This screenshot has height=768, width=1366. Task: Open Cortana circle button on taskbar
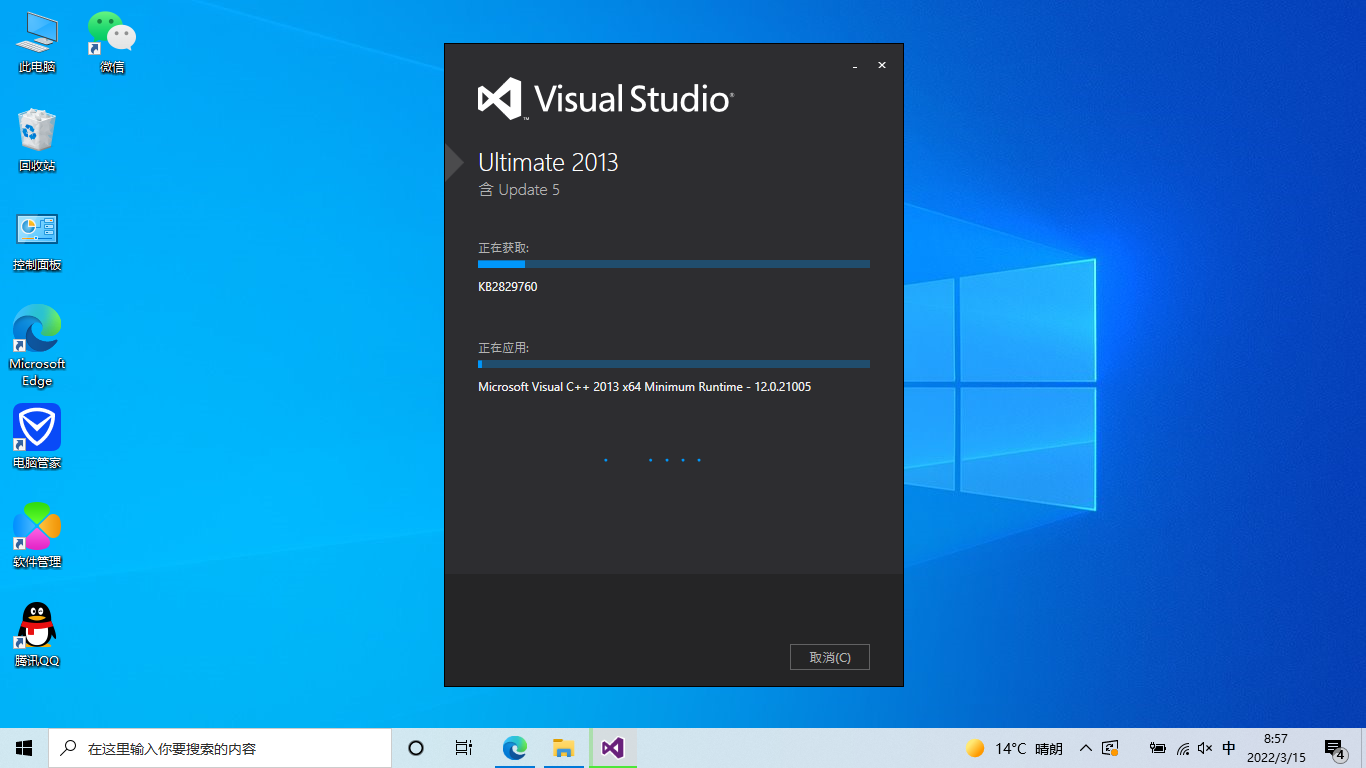[x=416, y=748]
